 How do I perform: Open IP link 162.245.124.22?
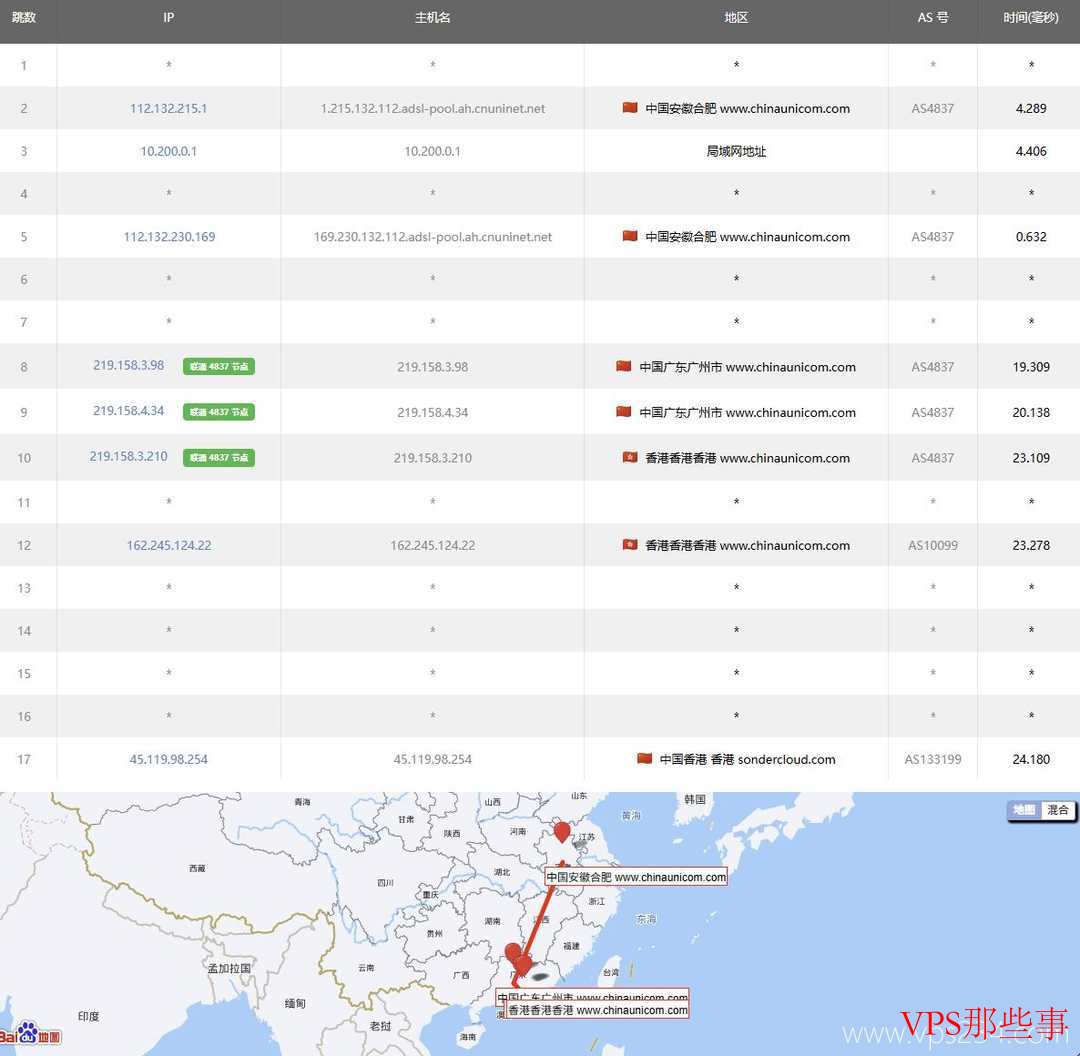(169, 545)
